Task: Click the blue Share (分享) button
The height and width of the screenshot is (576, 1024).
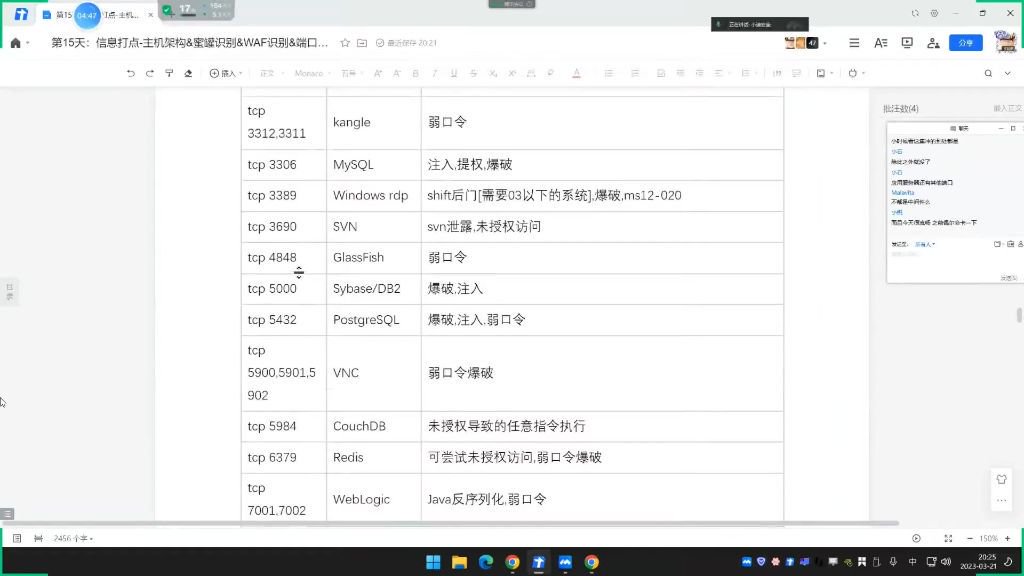Action: pos(966,43)
